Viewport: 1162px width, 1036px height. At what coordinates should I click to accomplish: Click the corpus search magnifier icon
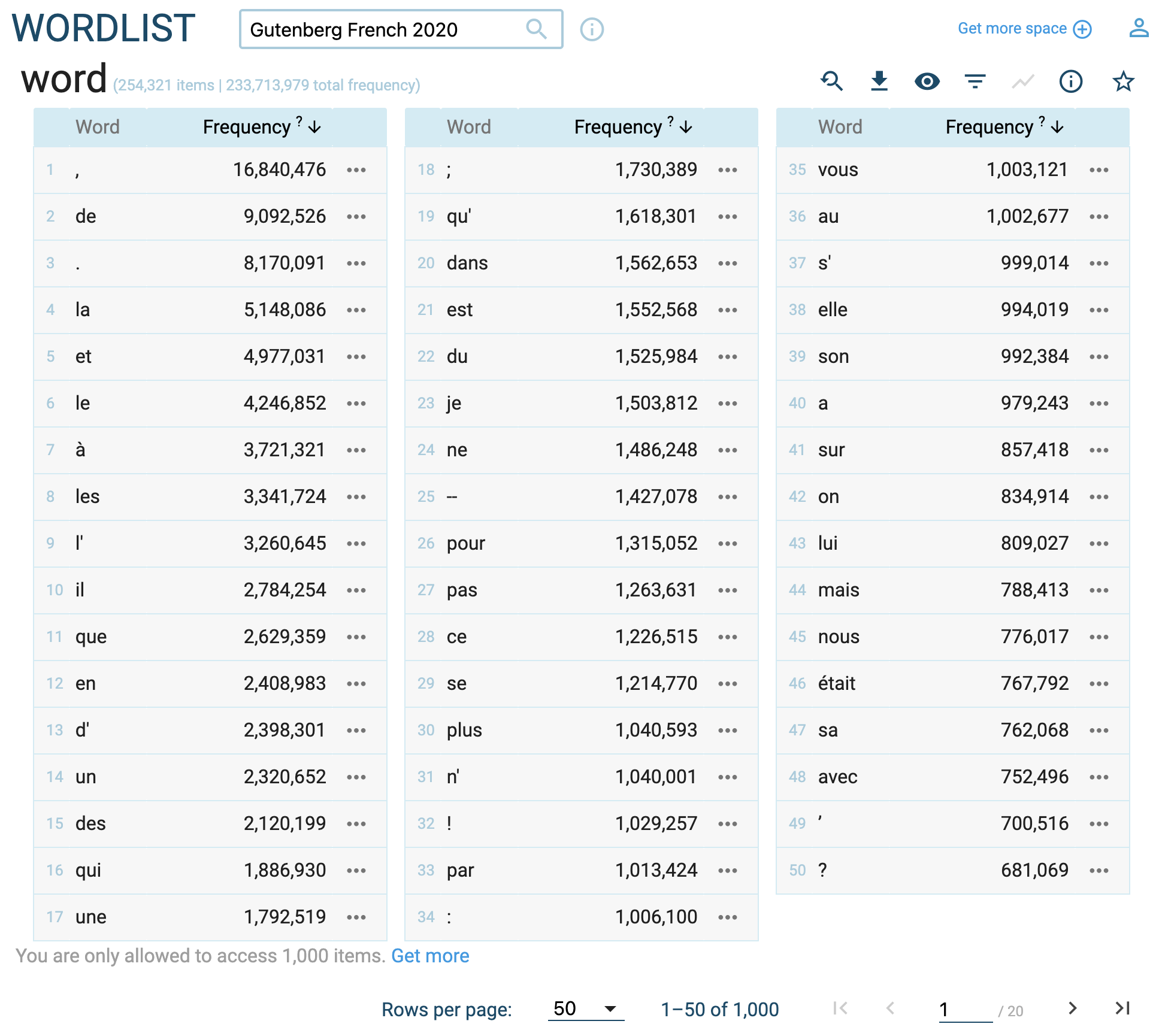pyautogui.click(x=536, y=29)
